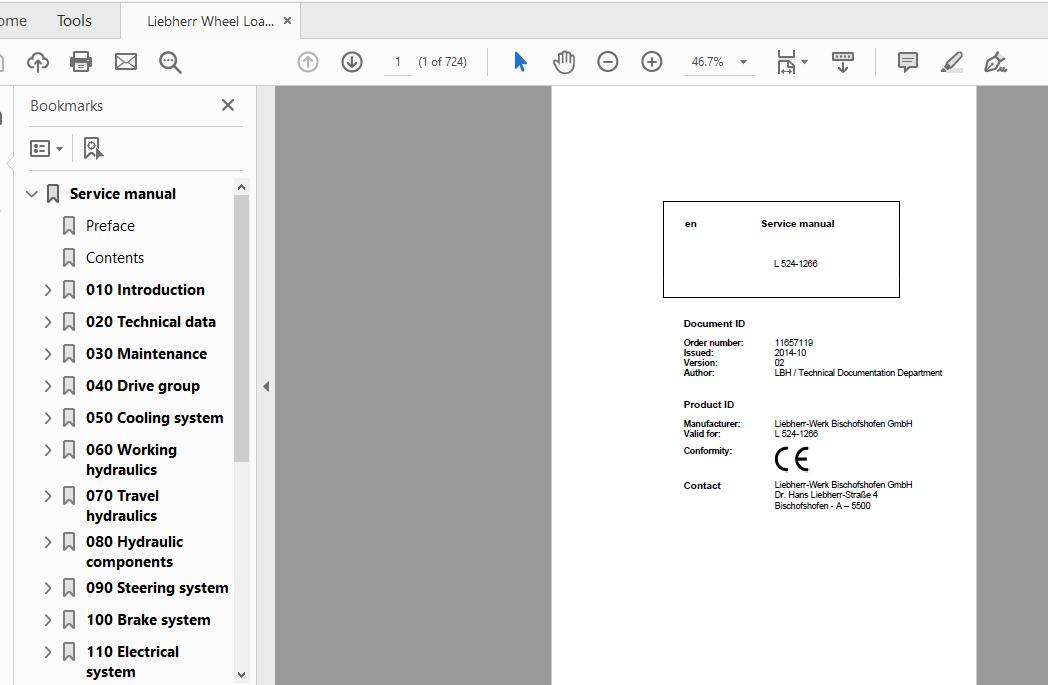Screen dimensions: 1048x685
Task: Zoom out of the page
Action: (607, 61)
